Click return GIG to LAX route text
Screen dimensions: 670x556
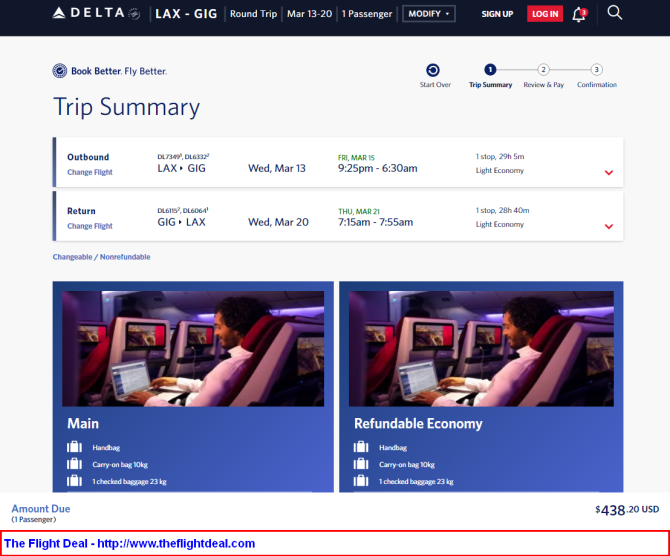(x=181, y=222)
